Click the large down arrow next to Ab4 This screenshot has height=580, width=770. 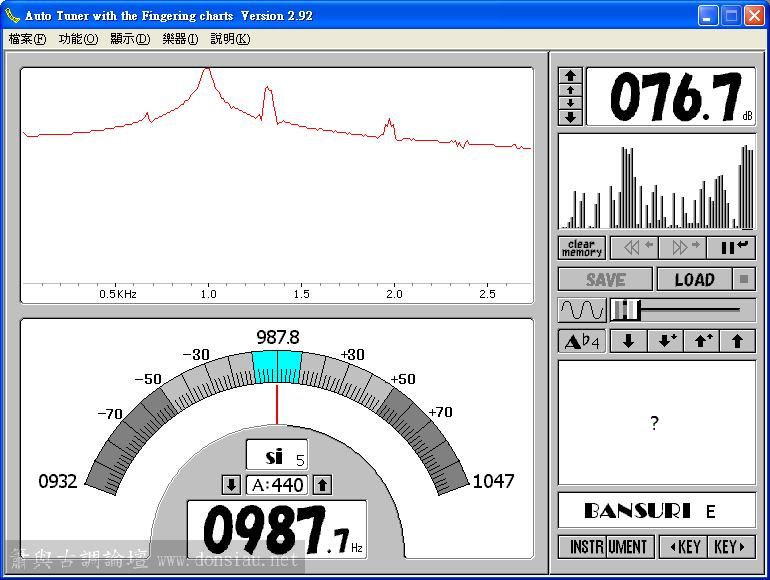click(x=628, y=341)
